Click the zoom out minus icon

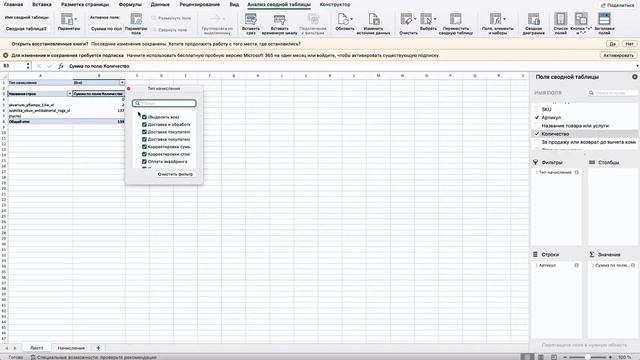click(x=565, y=357)
